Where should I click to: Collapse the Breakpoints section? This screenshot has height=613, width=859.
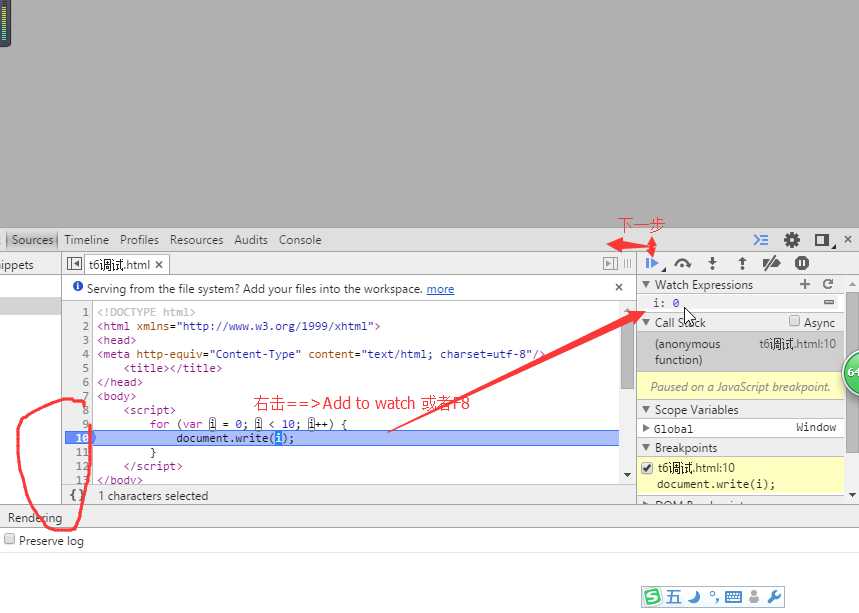pyautogui.click(x=646, y=447)
